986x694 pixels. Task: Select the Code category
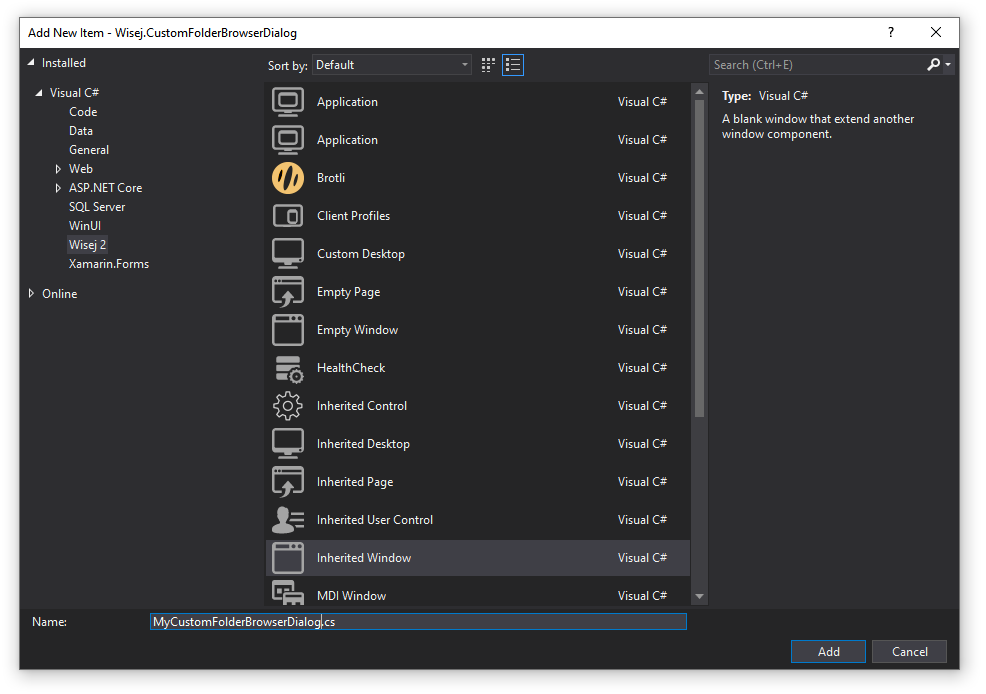[x=83, y=111]
